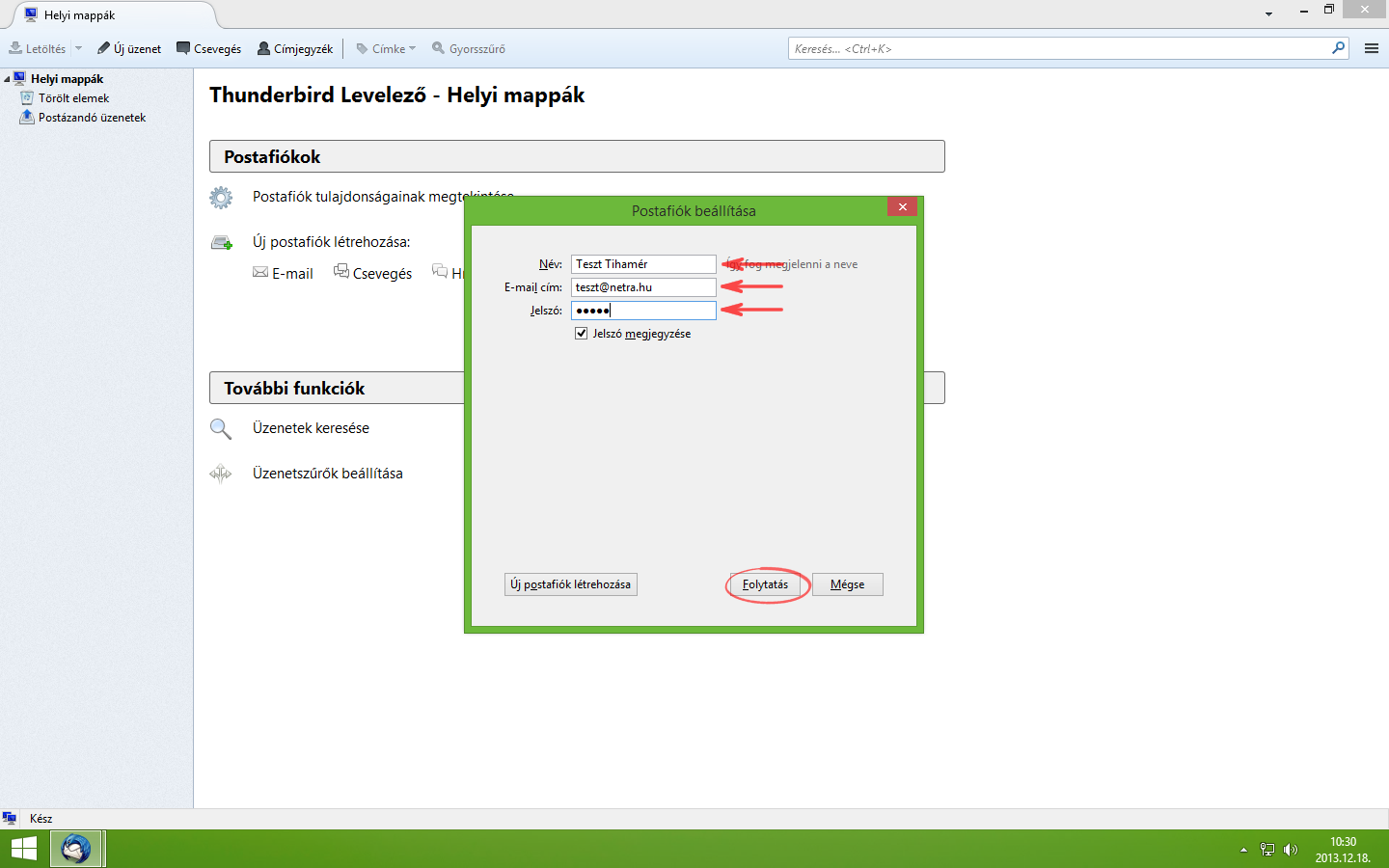Click the Mégse cancel button

click(847, 584)
